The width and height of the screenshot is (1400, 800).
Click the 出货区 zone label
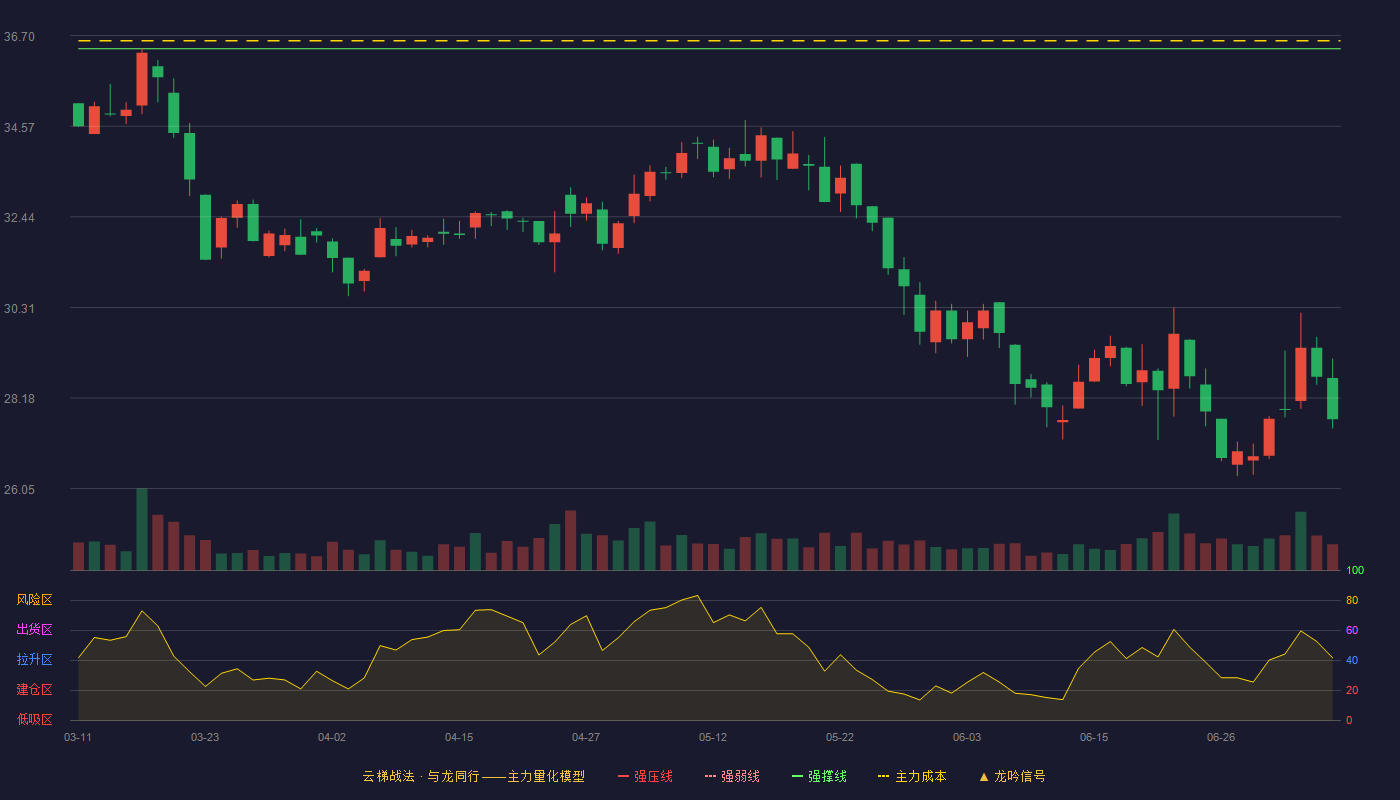(34, 630)
